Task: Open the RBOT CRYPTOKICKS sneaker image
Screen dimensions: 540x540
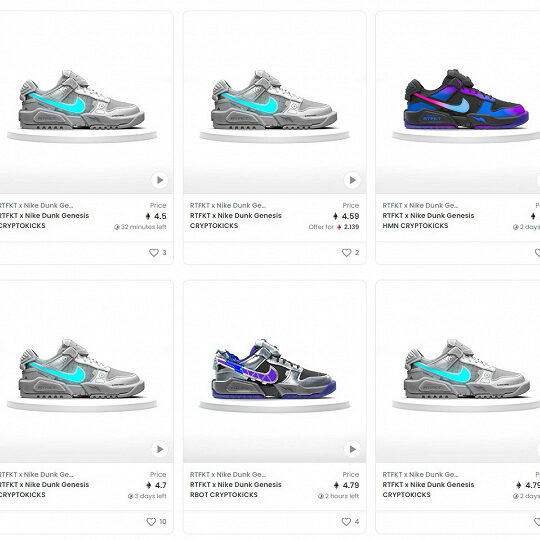Action: click(274, 371)
